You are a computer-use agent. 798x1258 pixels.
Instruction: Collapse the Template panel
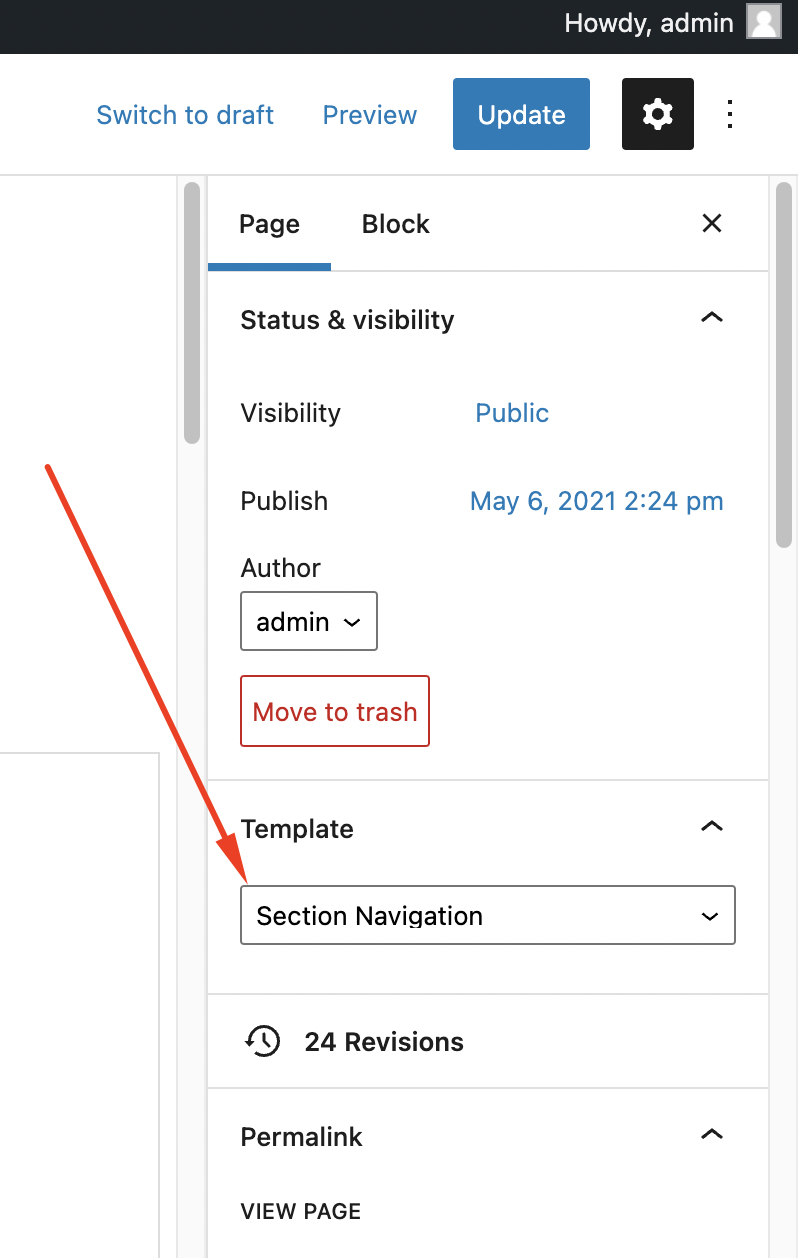point(711,828)
